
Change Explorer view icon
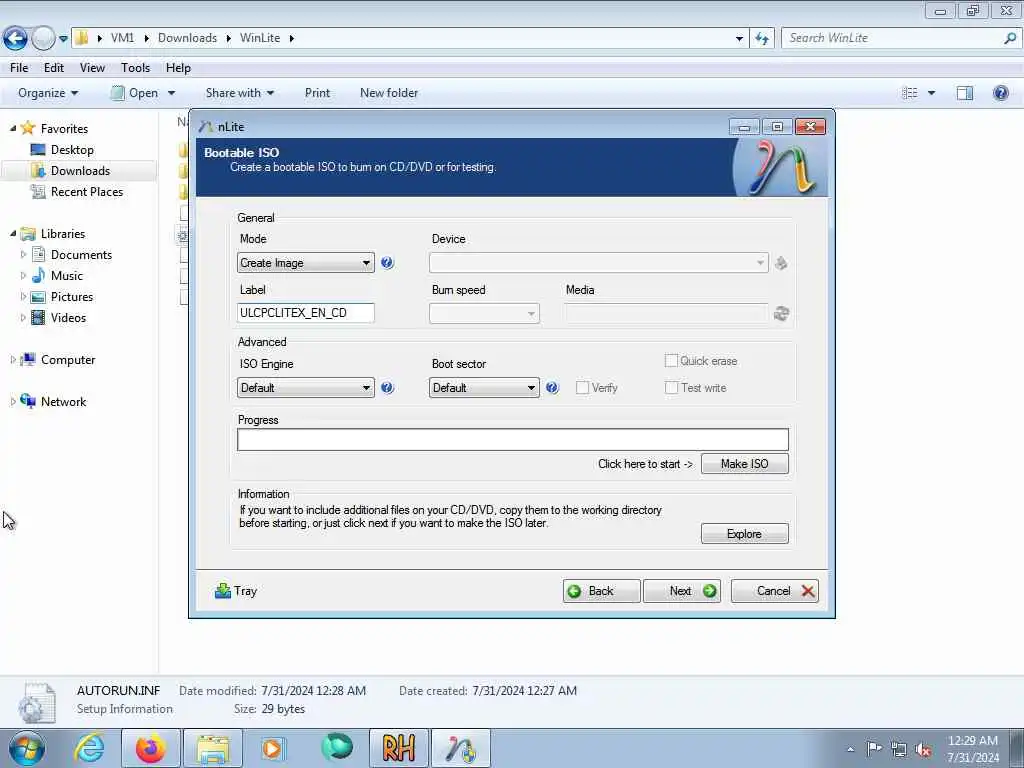click(910, 93)
